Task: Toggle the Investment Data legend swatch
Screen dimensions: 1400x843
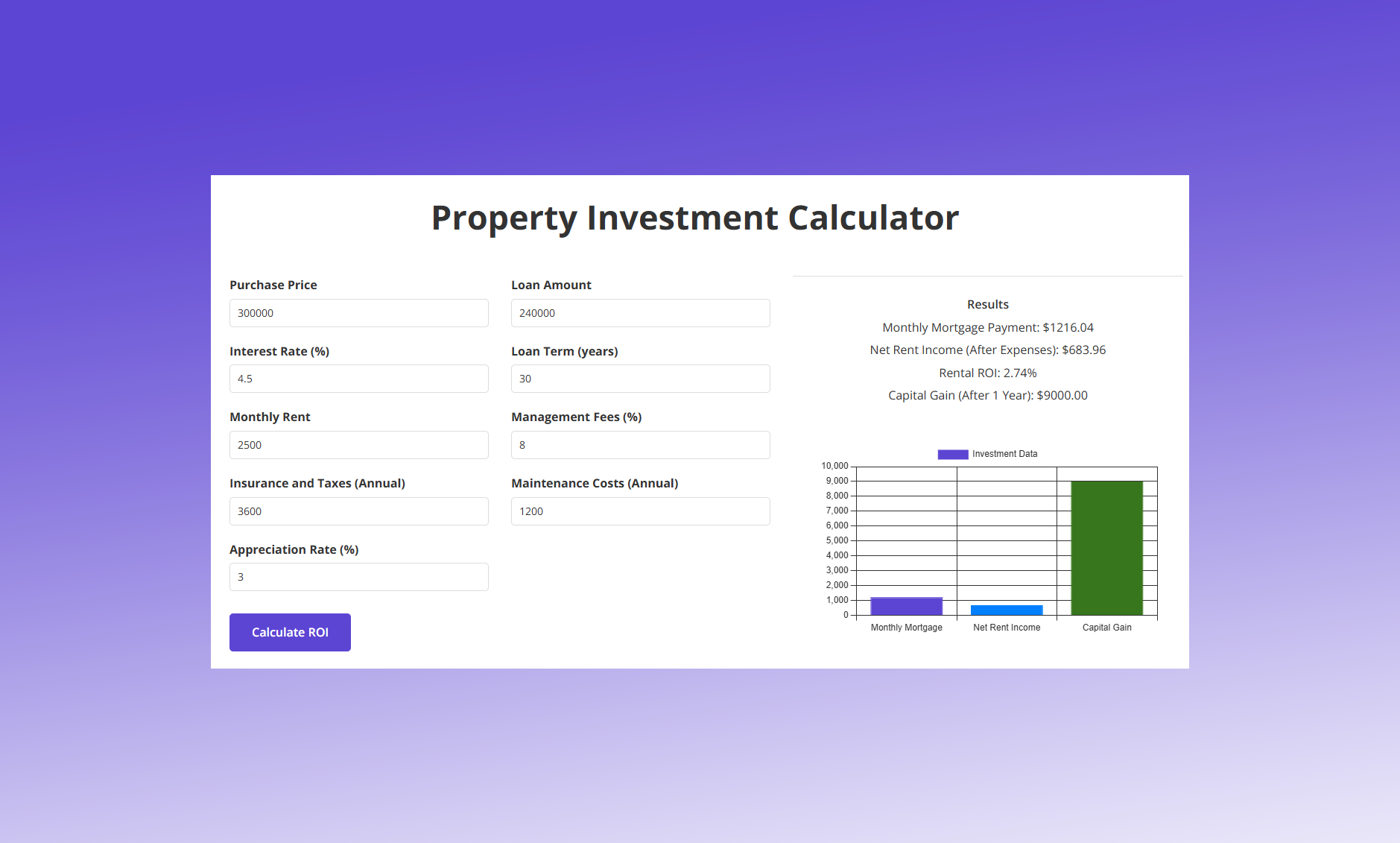Action: [952, 454]
